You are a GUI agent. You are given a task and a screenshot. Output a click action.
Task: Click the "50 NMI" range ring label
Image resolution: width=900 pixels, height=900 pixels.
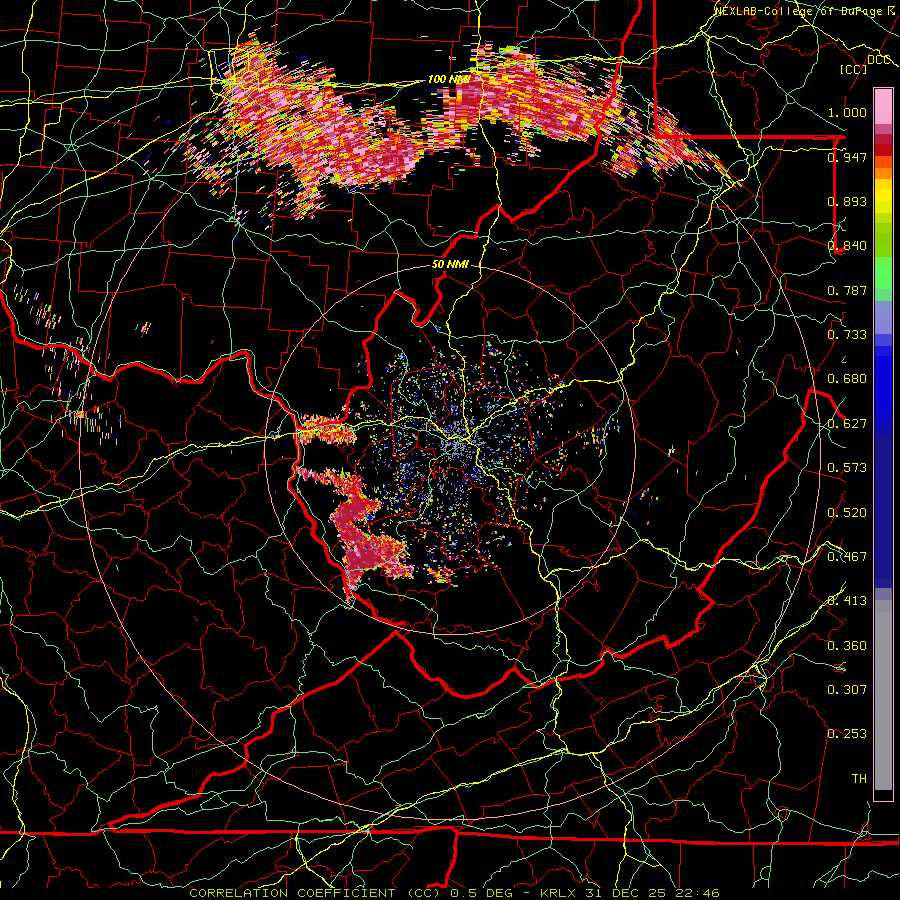450,264
